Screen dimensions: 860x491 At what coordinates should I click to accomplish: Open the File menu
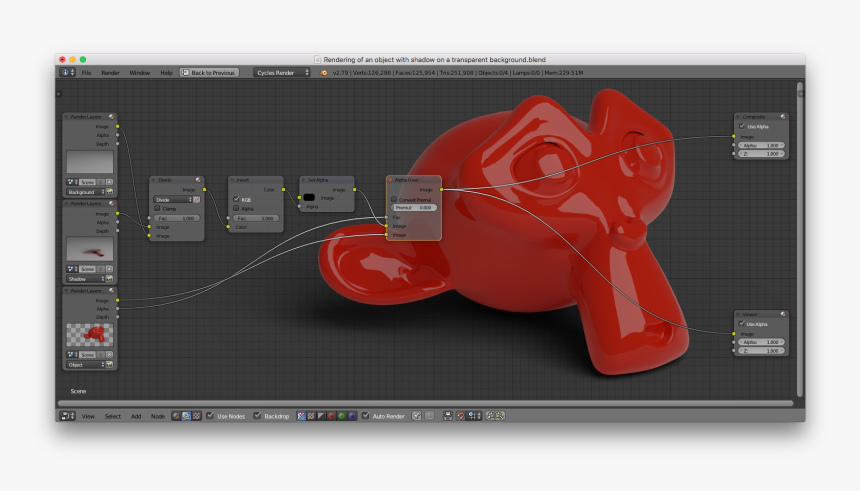[87, 72]
